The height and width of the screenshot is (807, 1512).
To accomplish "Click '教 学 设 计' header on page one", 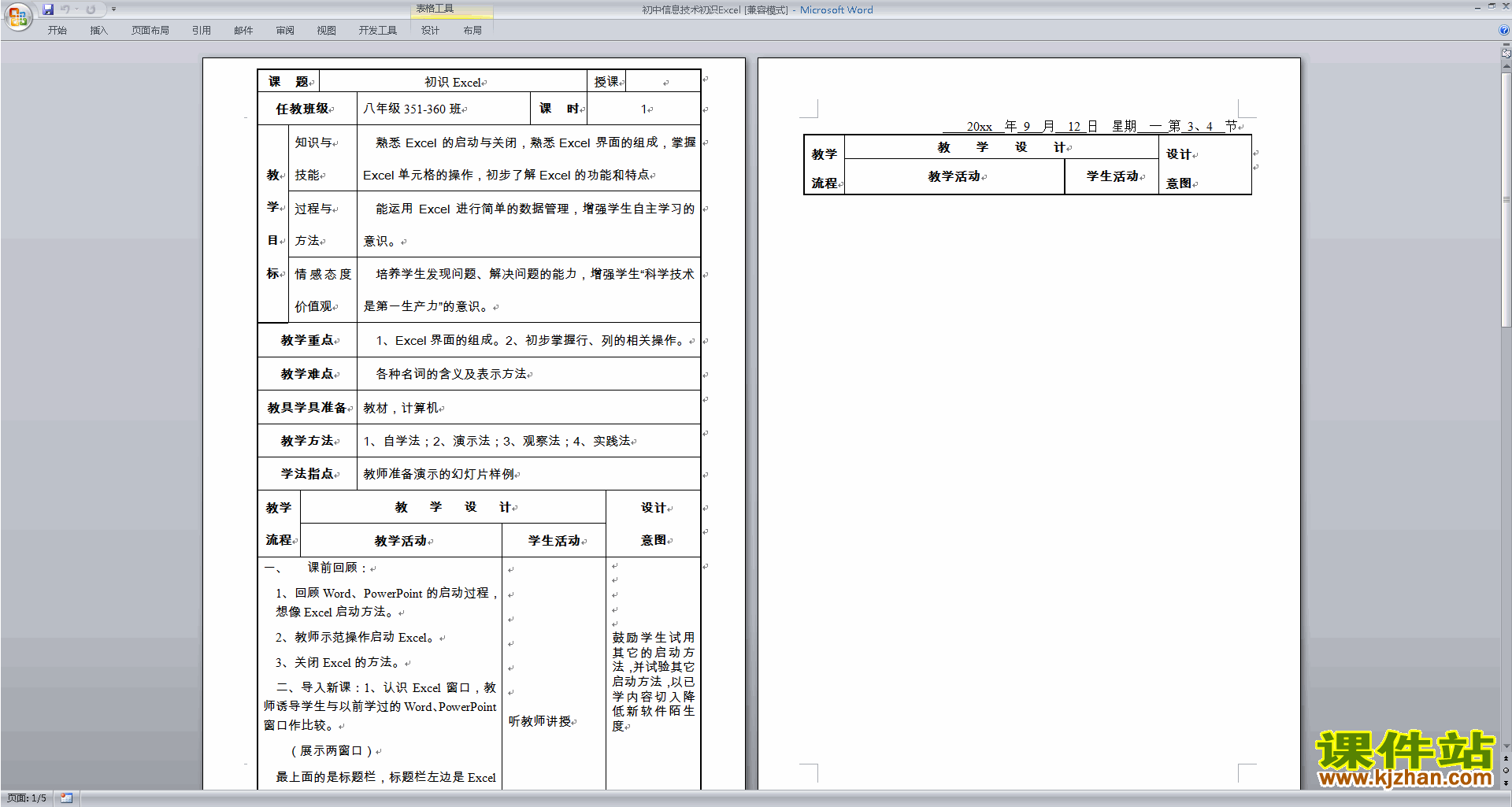I will pos(453,507).
